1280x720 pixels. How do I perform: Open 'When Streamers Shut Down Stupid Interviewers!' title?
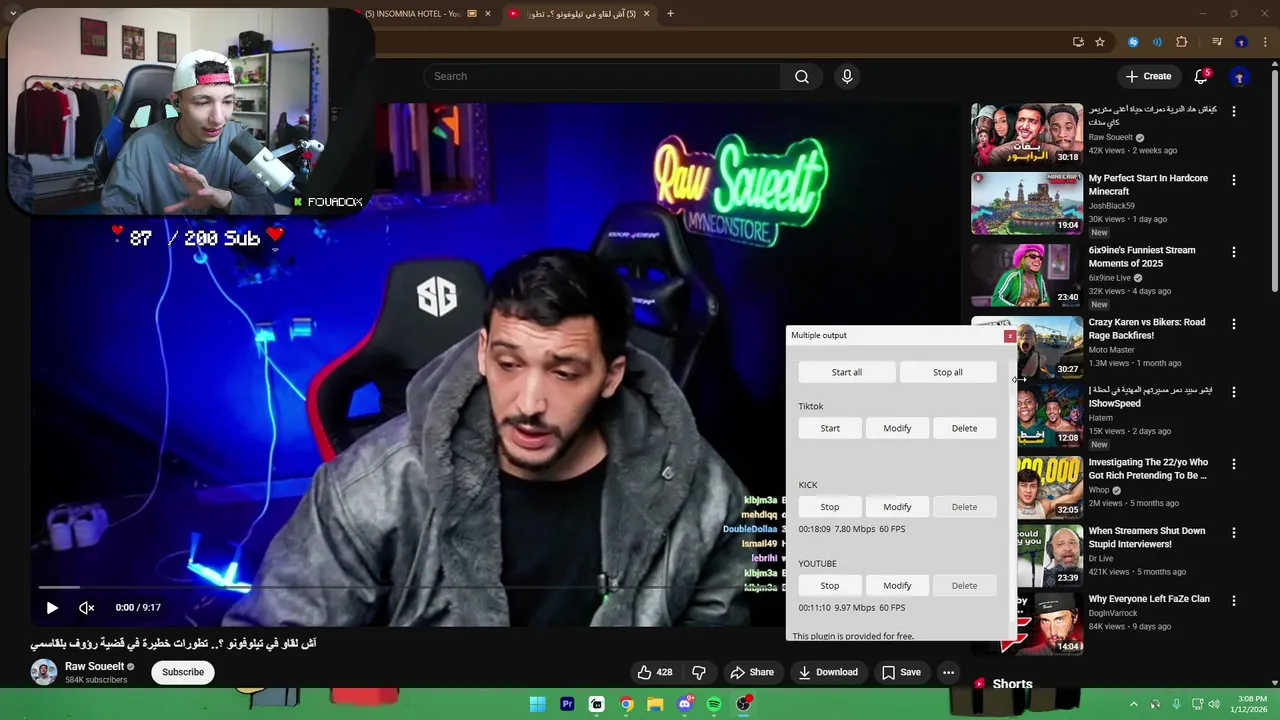(1147, 537)
